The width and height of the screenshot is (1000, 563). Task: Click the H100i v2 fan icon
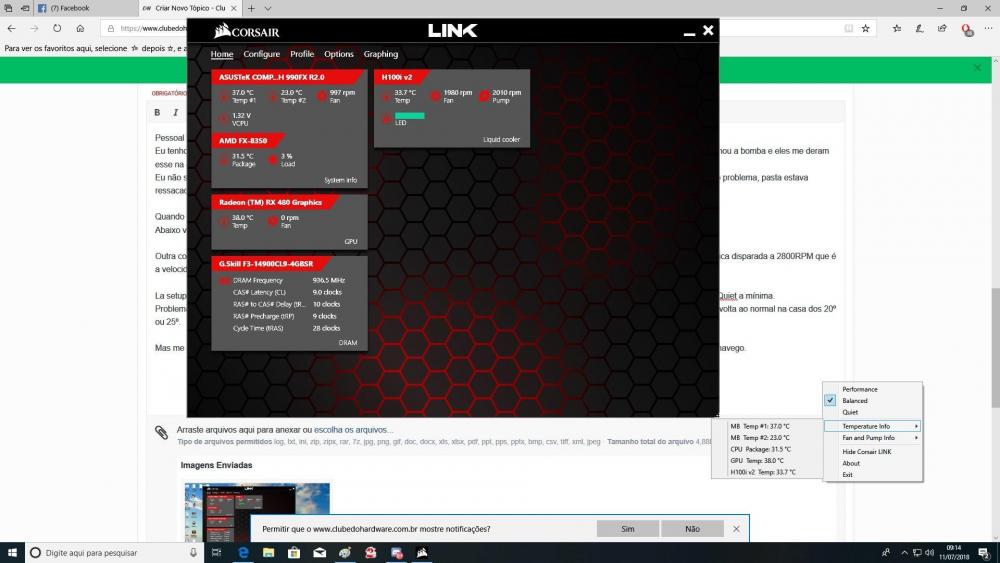435,96
